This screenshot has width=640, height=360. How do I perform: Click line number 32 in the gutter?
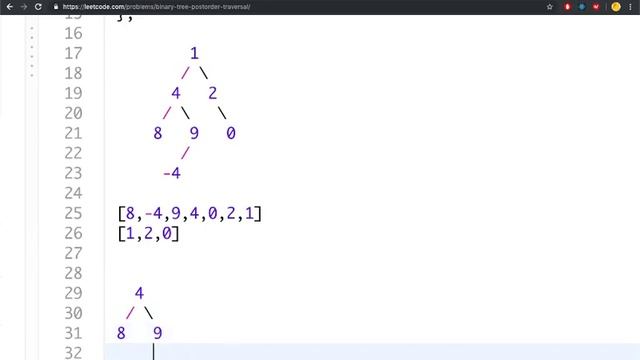click(x=73, y=353)
